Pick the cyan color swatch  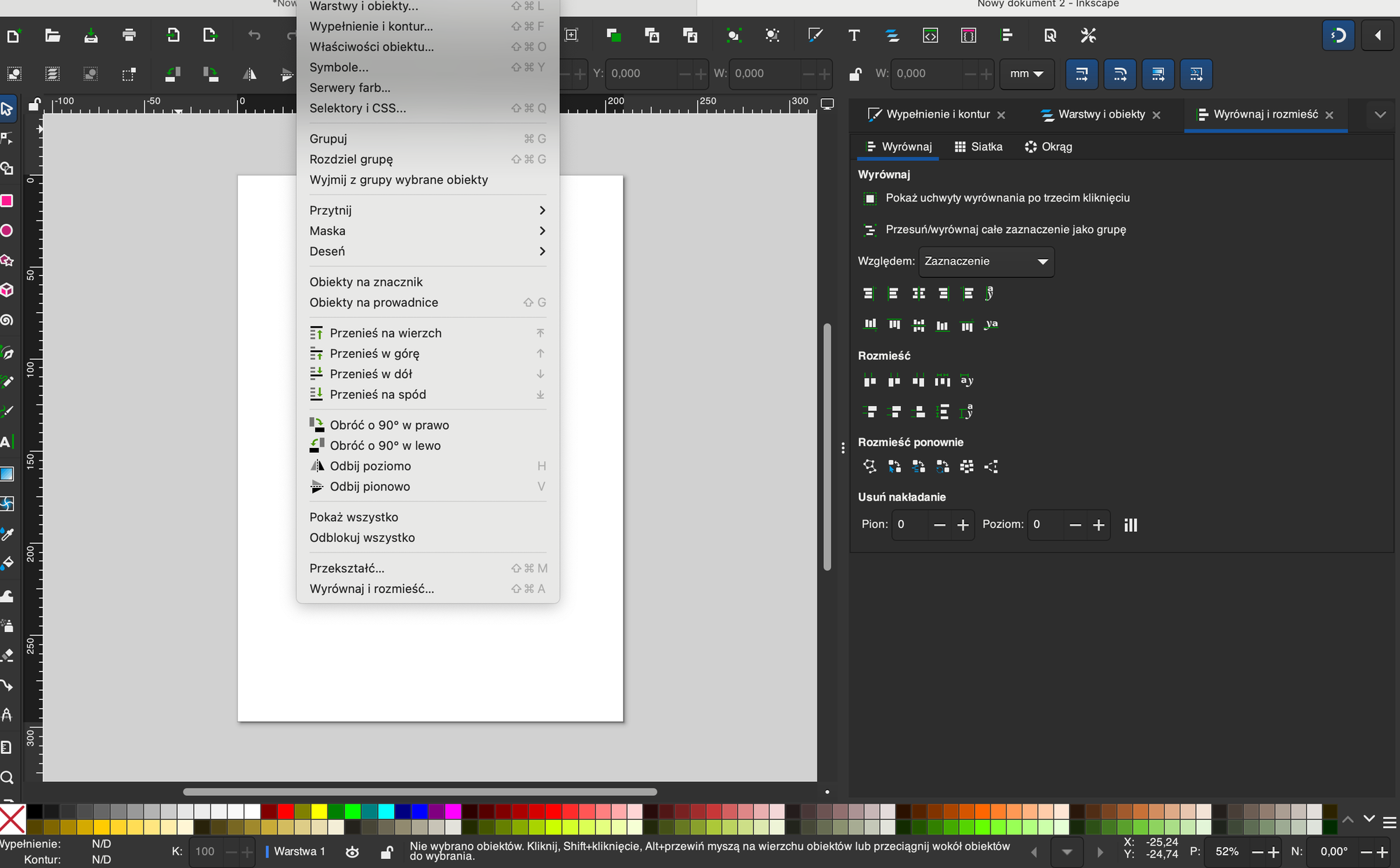coord(386,811)
